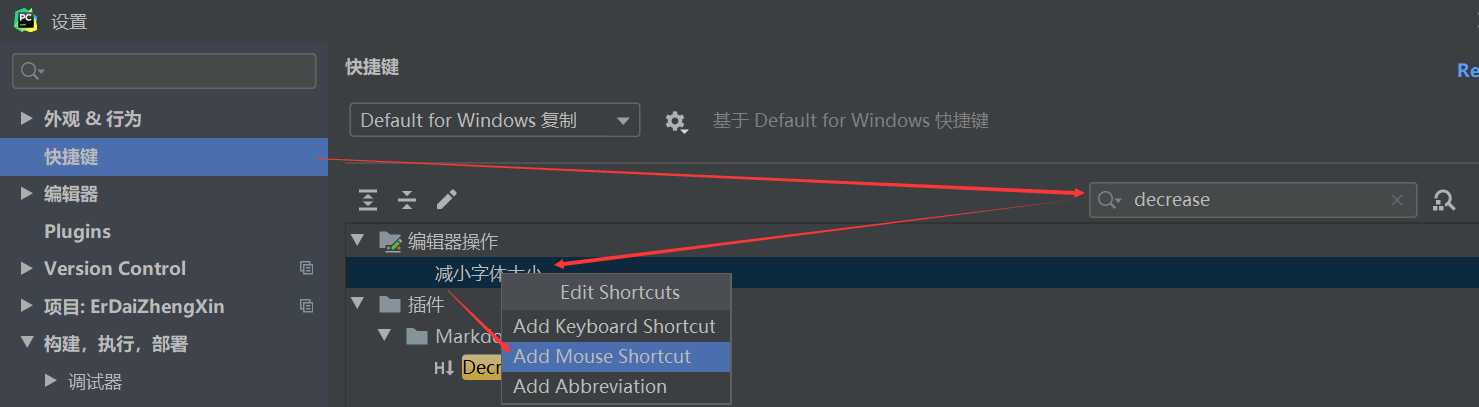1479x407 pixels.
Task: Click the Find Actions by Shortcut icon
Action: coord(1444,200)
